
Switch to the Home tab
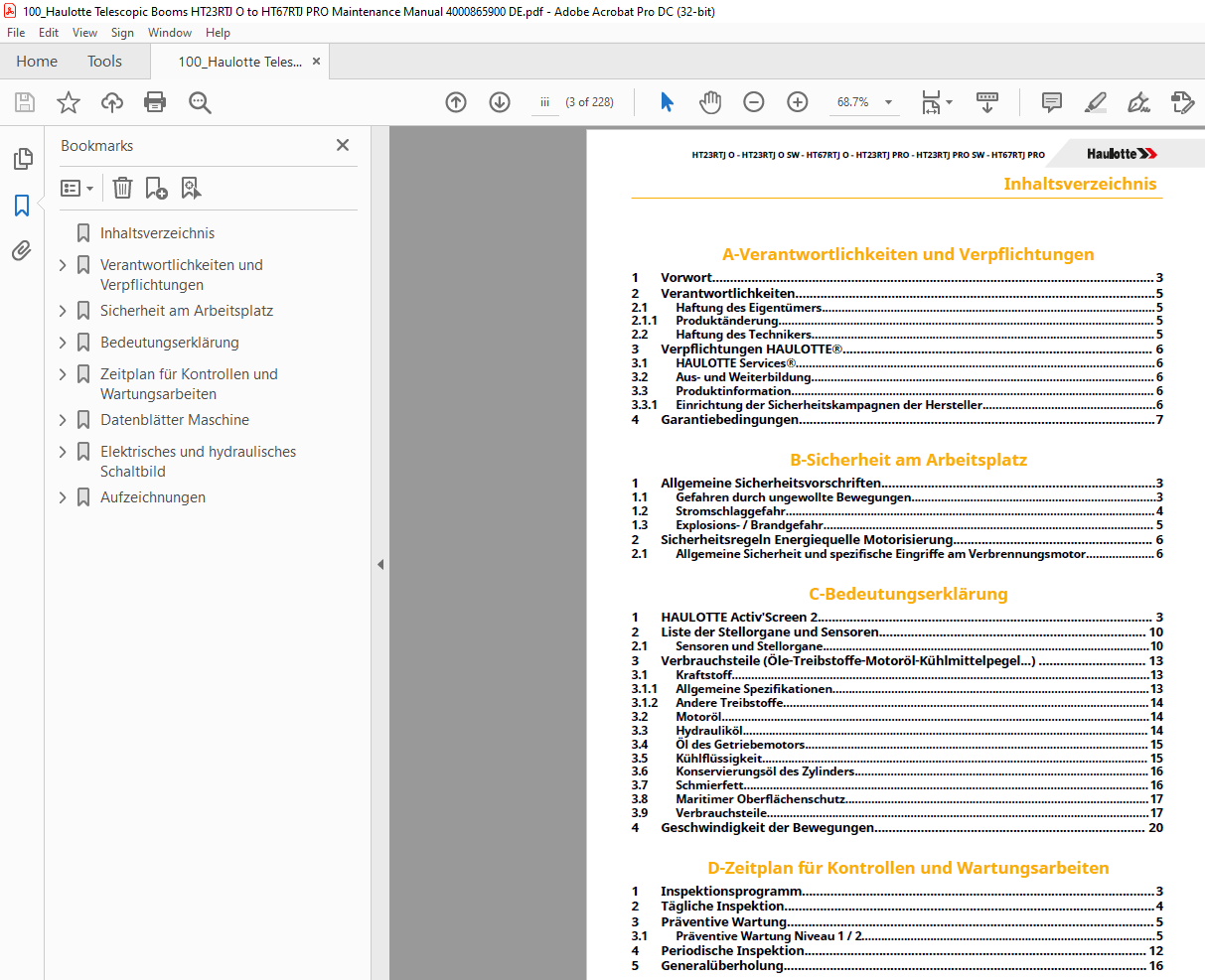(x=37, y=62)
